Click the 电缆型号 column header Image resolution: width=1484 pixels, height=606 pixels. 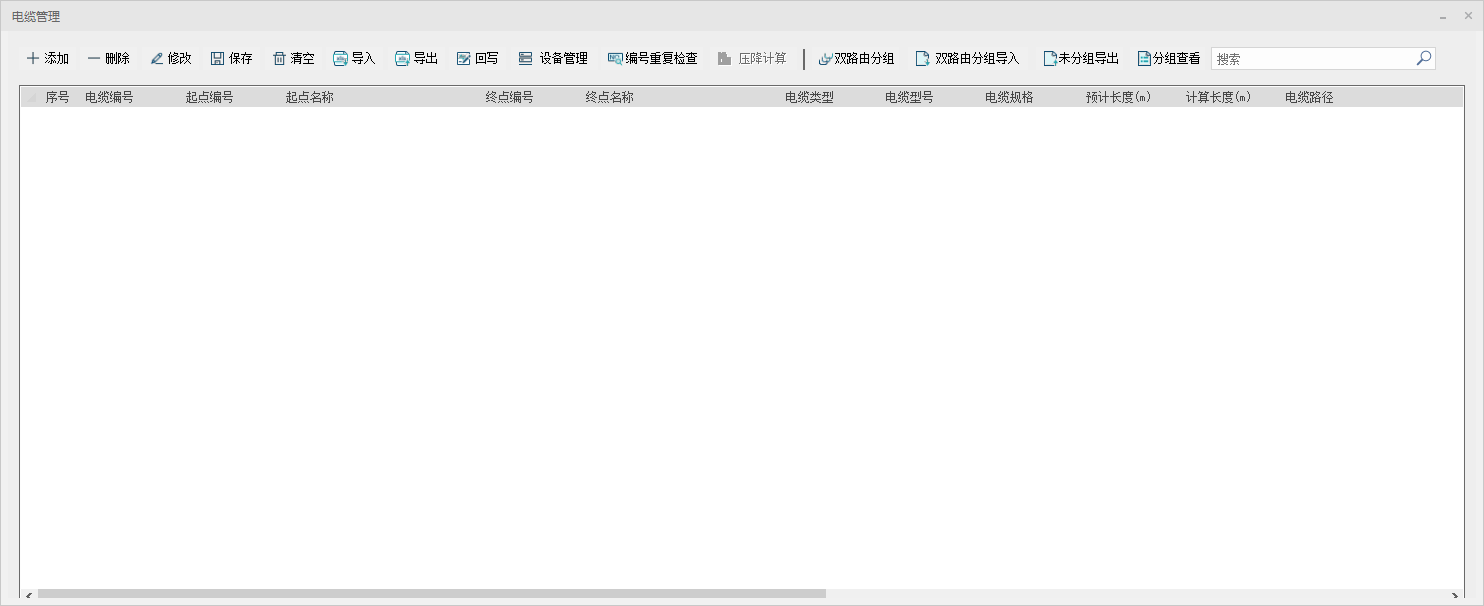[x=909, y=98]
